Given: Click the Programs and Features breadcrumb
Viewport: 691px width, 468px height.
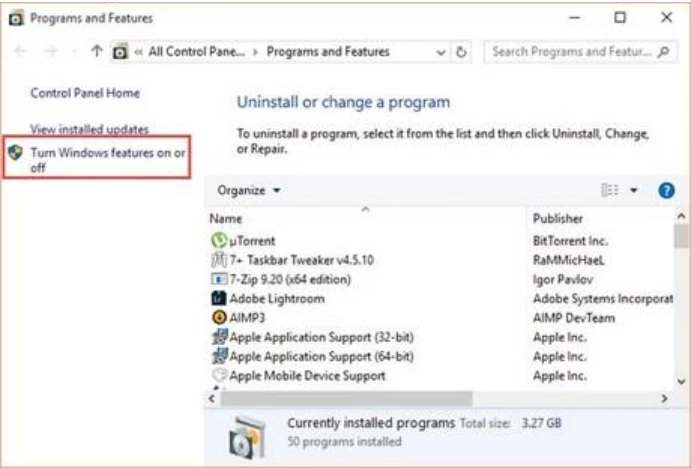Looking at the screenshot, I should coord(328,52).
